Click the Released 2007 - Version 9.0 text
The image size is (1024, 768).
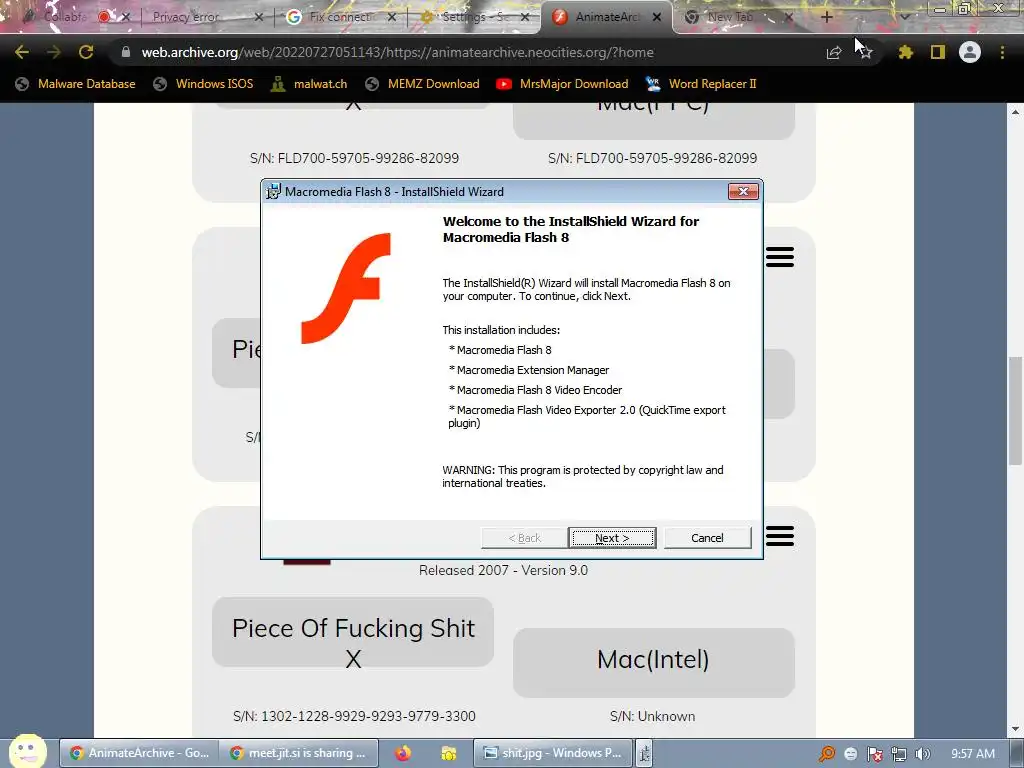point(504,570)
